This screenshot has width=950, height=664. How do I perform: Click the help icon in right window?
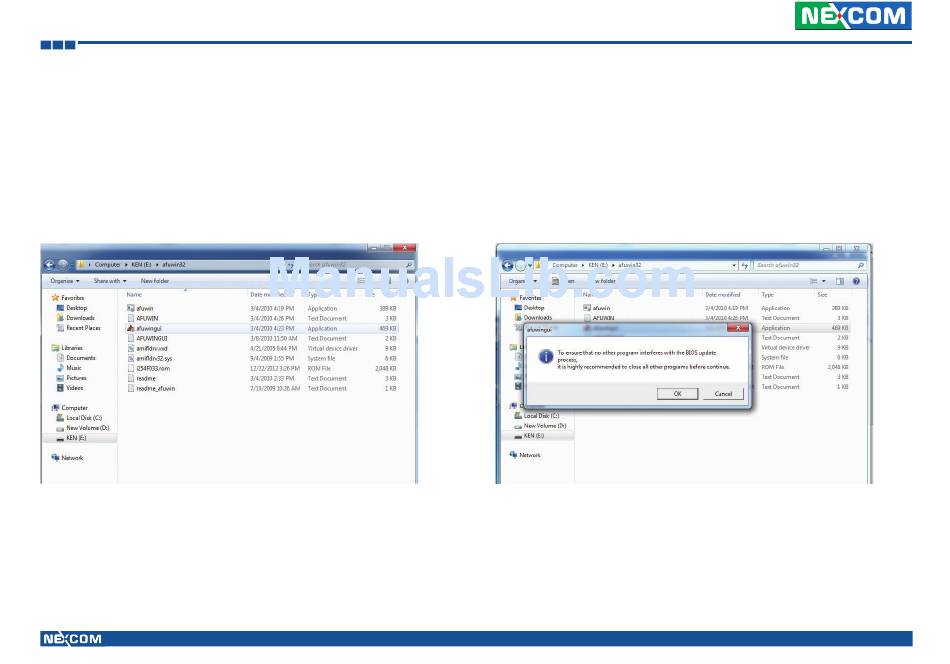pos(856,281)
